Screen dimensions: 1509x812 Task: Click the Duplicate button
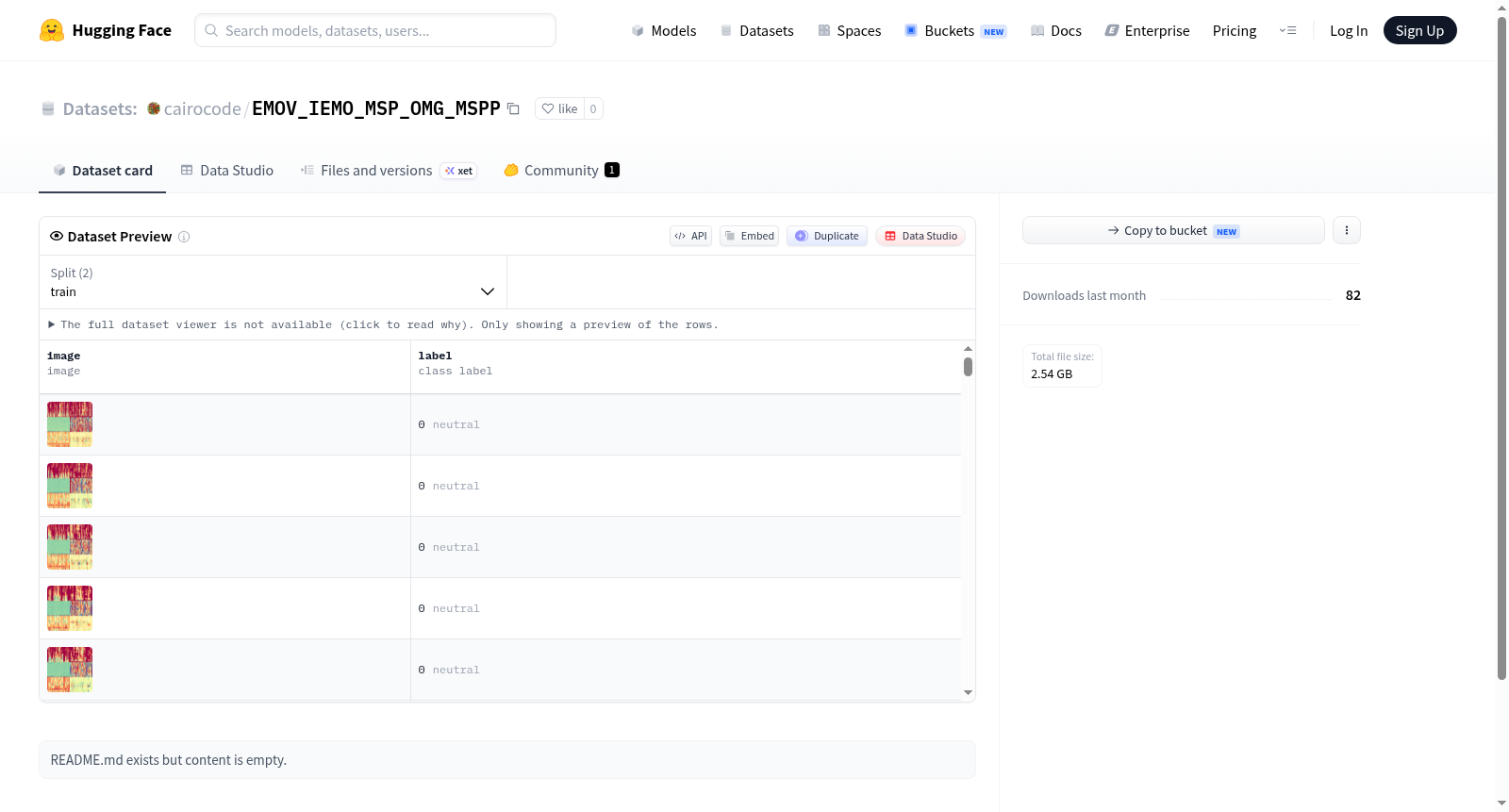pyautogui.click(x=827, y=236)
